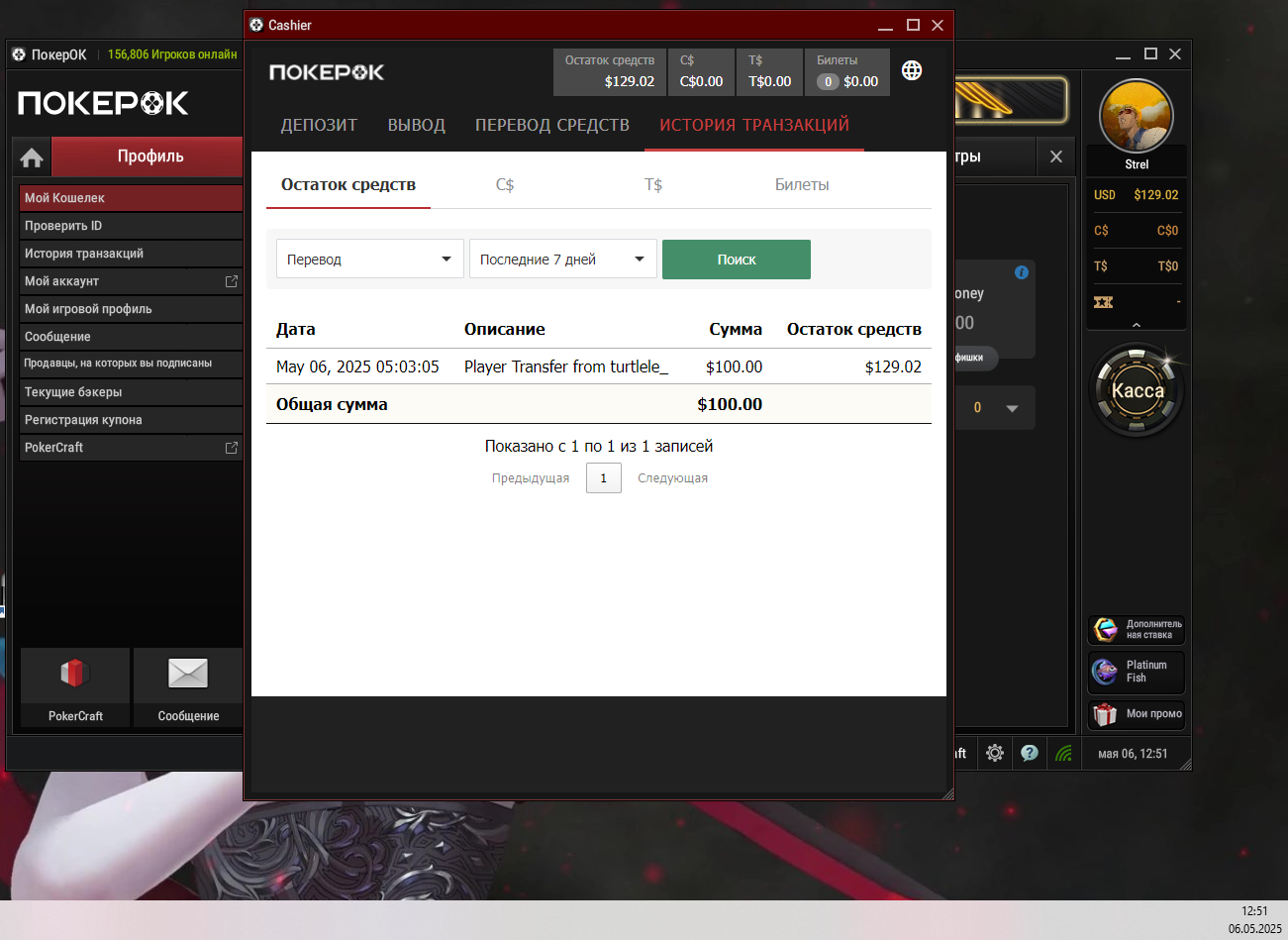Click the T$ balance row in lobby sidebar

1137,266
